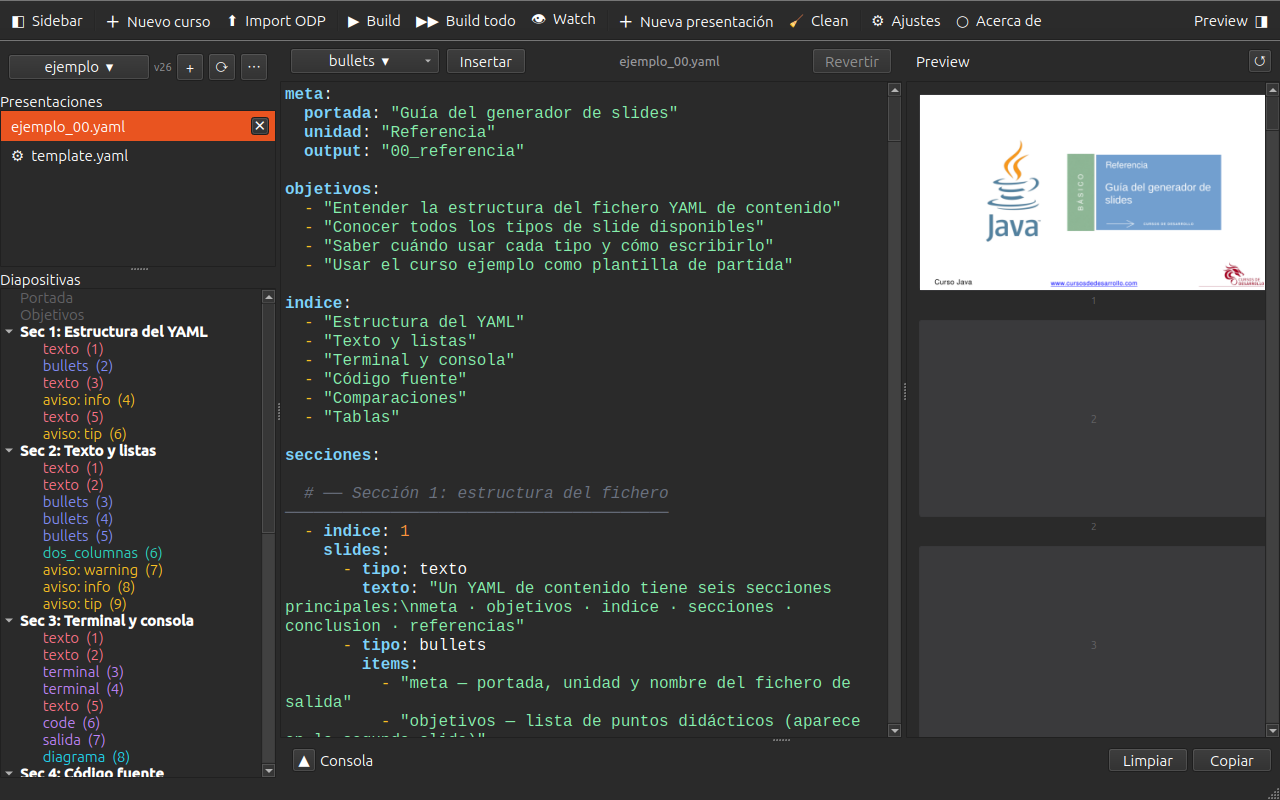Open the ejemplo course dropdown

coord(79,67)
